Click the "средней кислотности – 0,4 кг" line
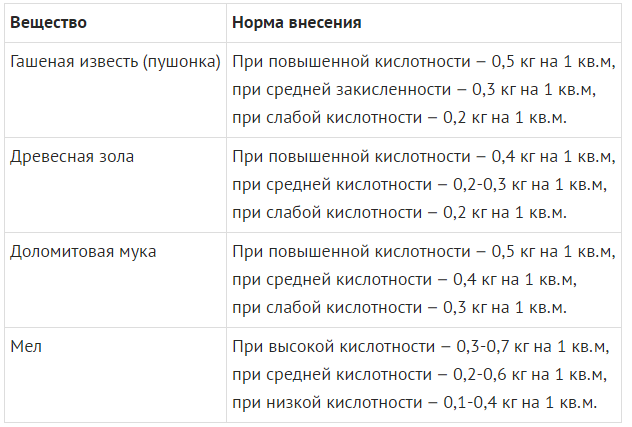 pyautogui.click(x=404, y=280)
